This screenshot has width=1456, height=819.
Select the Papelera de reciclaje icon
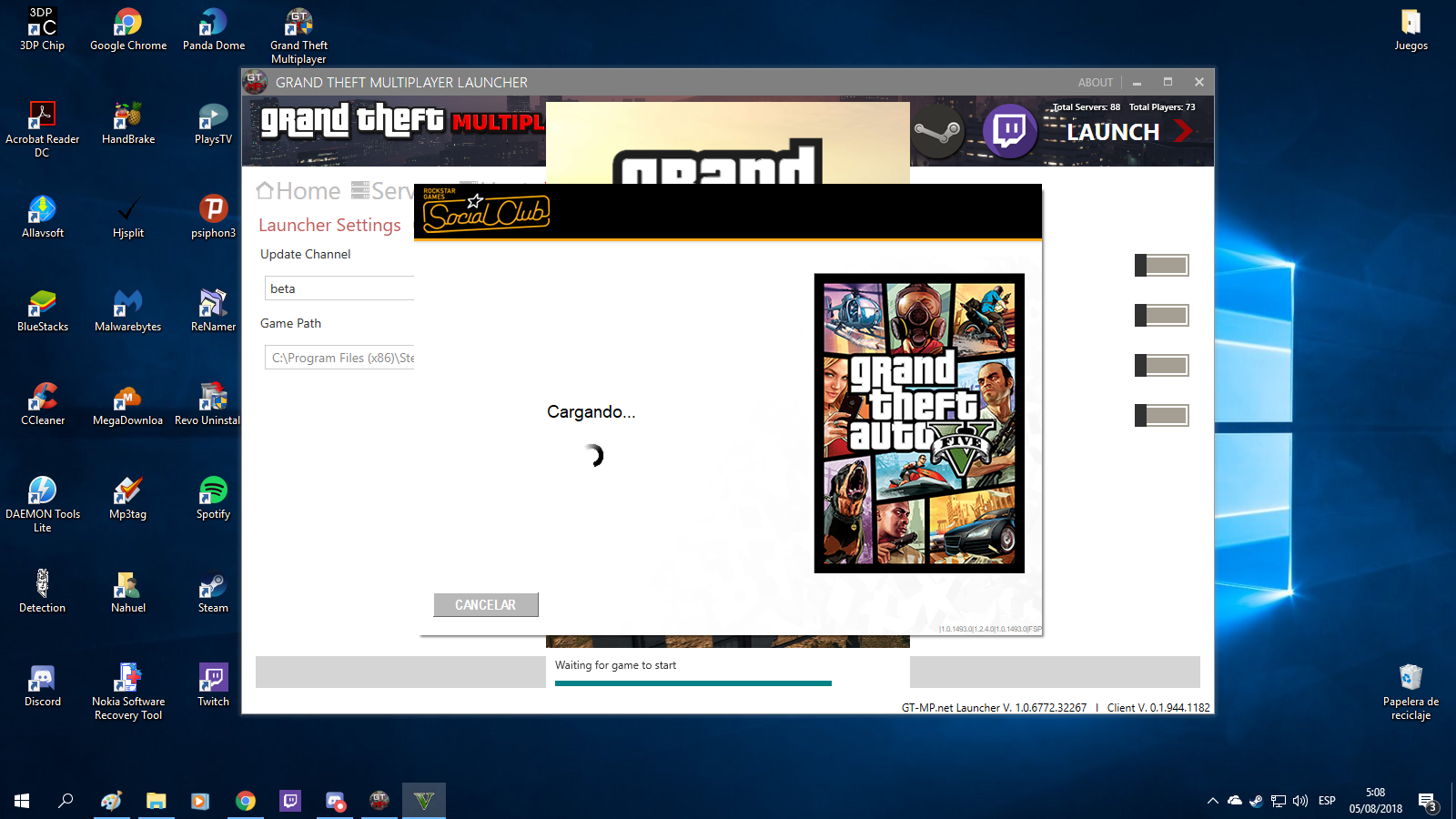click(1411, 692)
